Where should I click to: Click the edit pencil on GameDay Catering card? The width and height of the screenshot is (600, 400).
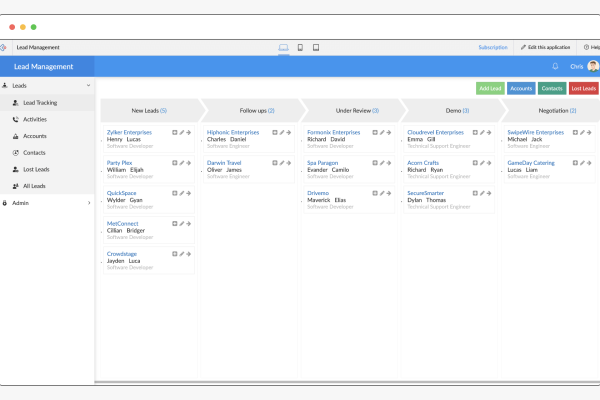pos(582,162)
